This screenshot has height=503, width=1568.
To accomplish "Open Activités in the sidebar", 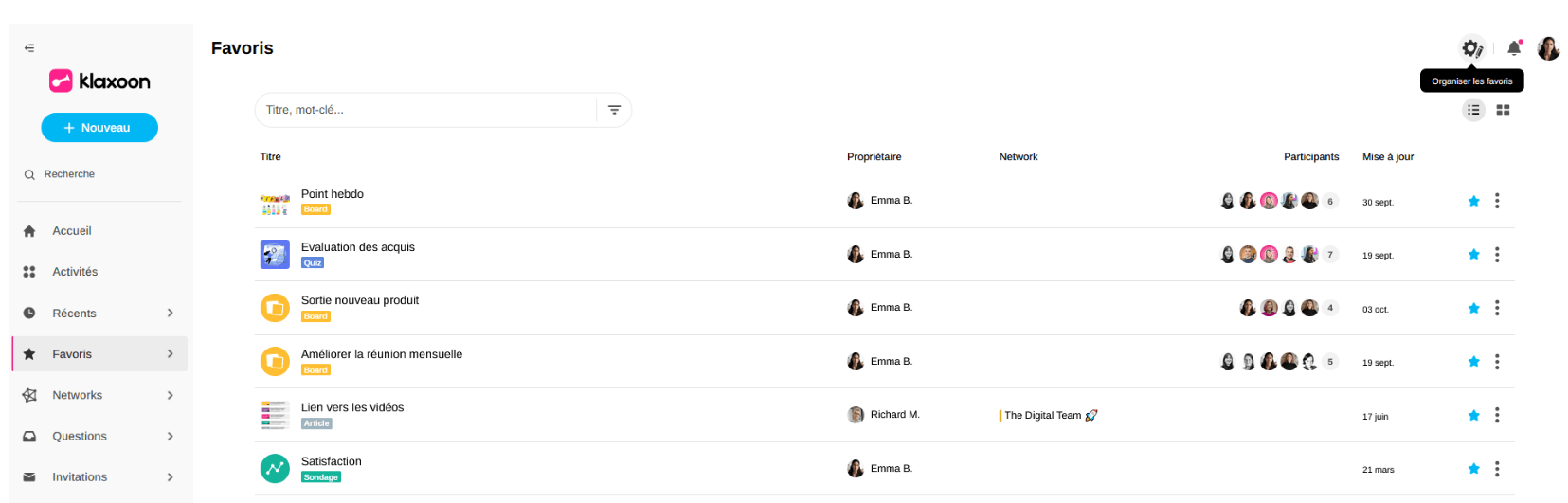I will [75, 272].
